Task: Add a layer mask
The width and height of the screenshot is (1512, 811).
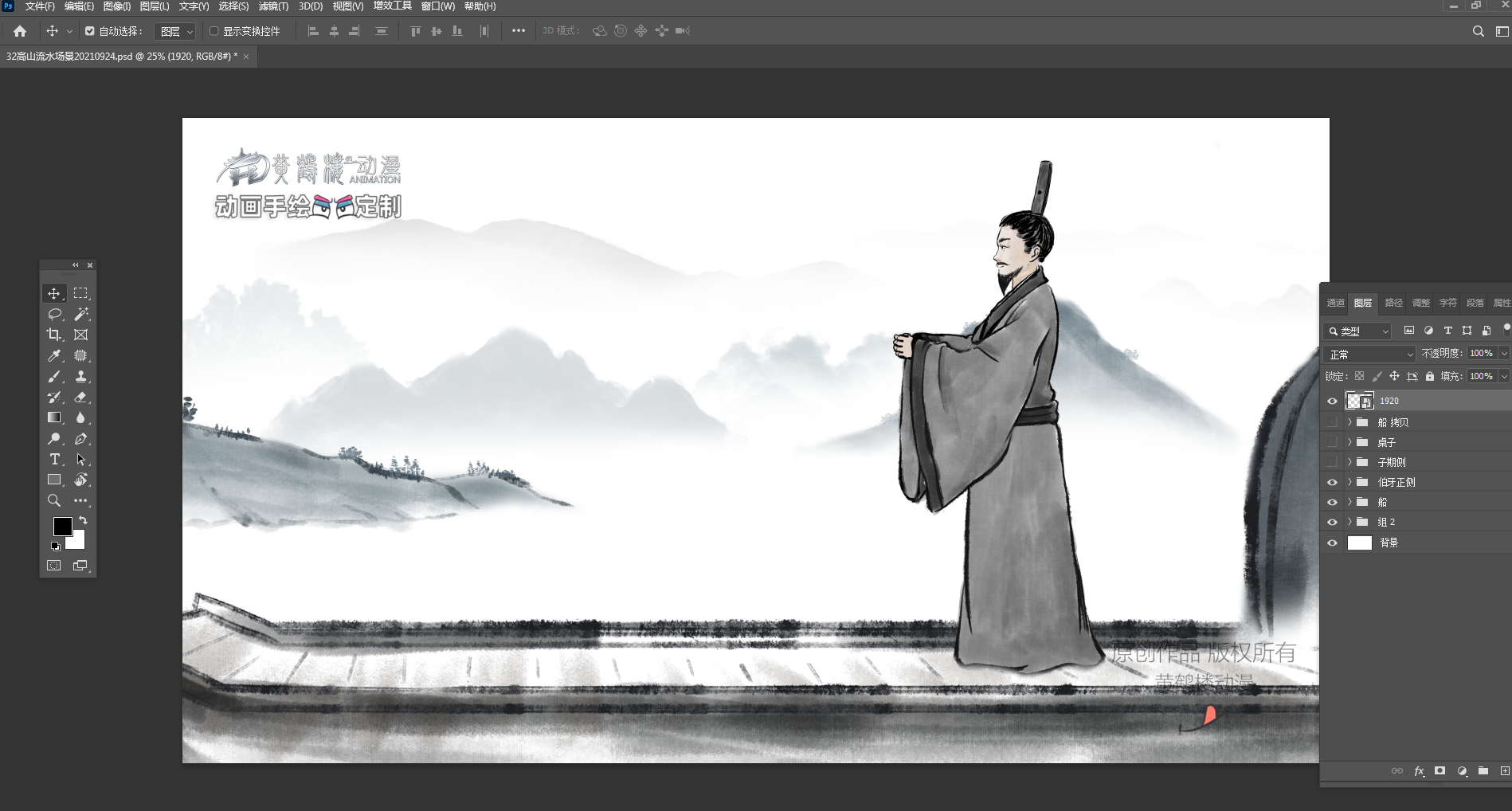Action: 1440,771
